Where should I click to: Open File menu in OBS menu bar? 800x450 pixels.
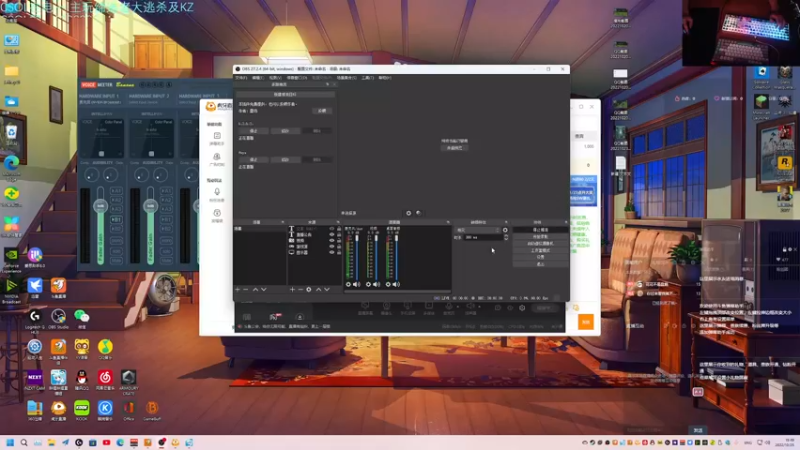point(241,78)
